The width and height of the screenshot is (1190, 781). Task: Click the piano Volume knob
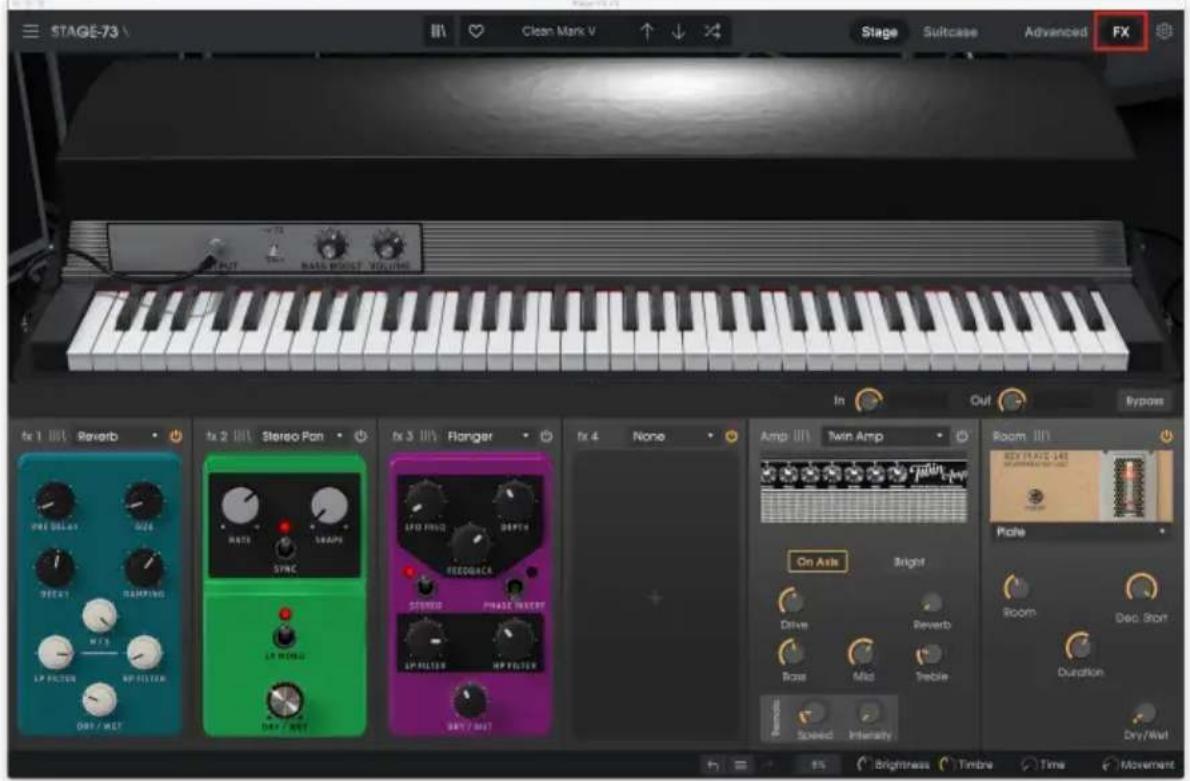388,245
